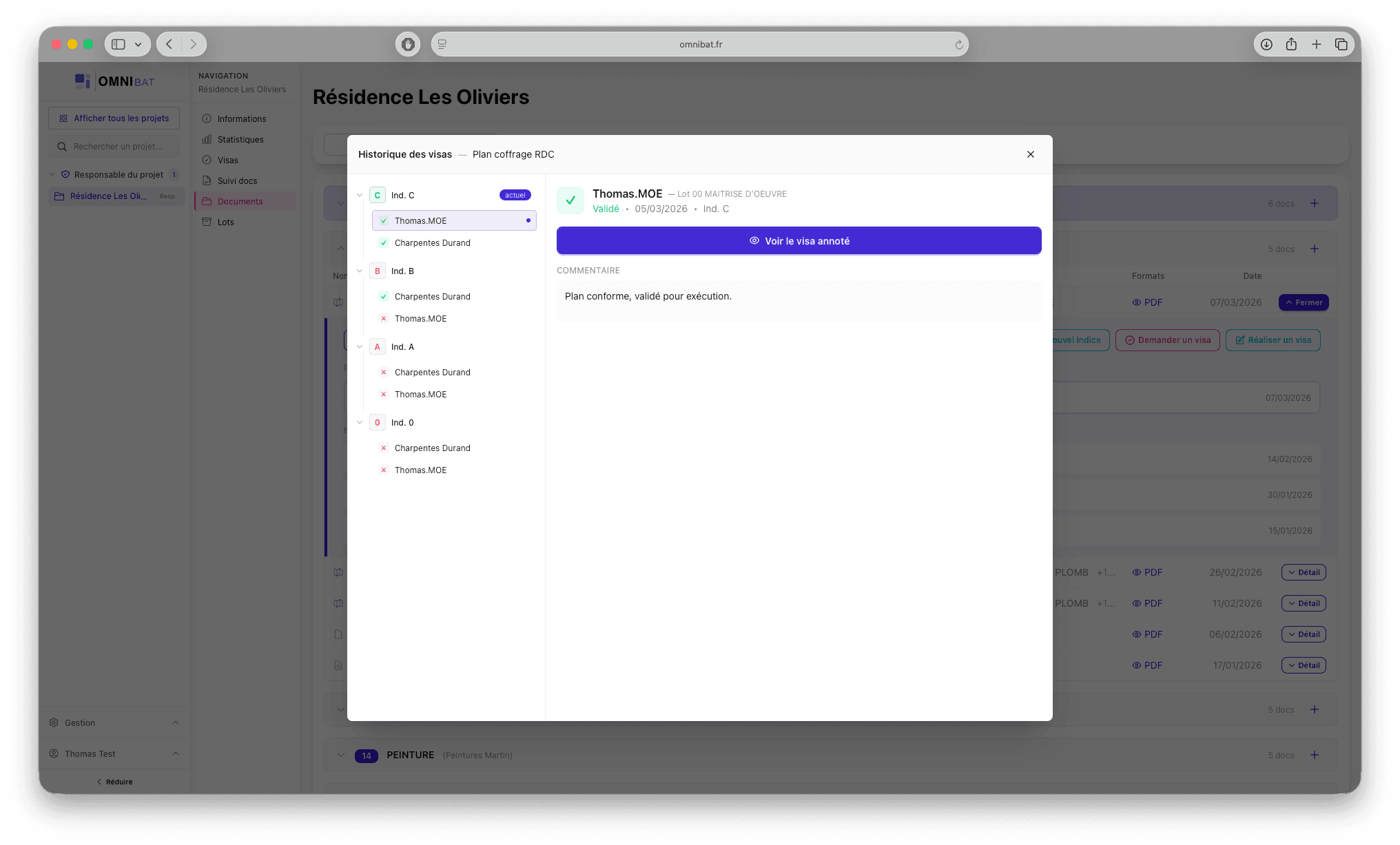Collapse the Ind. B tree group

(360, 271)
